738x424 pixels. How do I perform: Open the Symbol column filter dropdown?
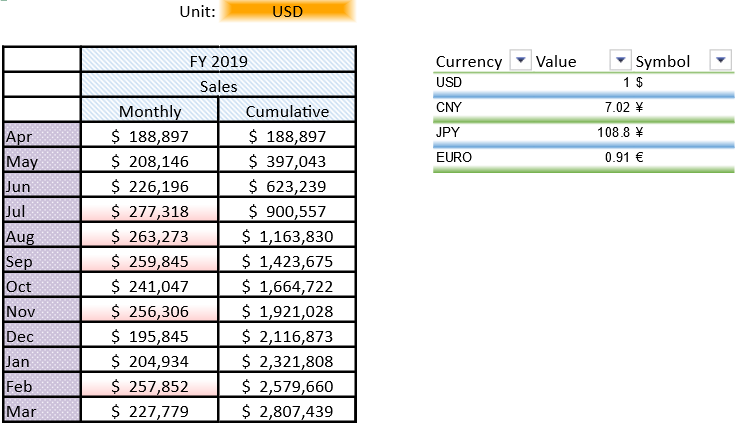tap(720, 61)
